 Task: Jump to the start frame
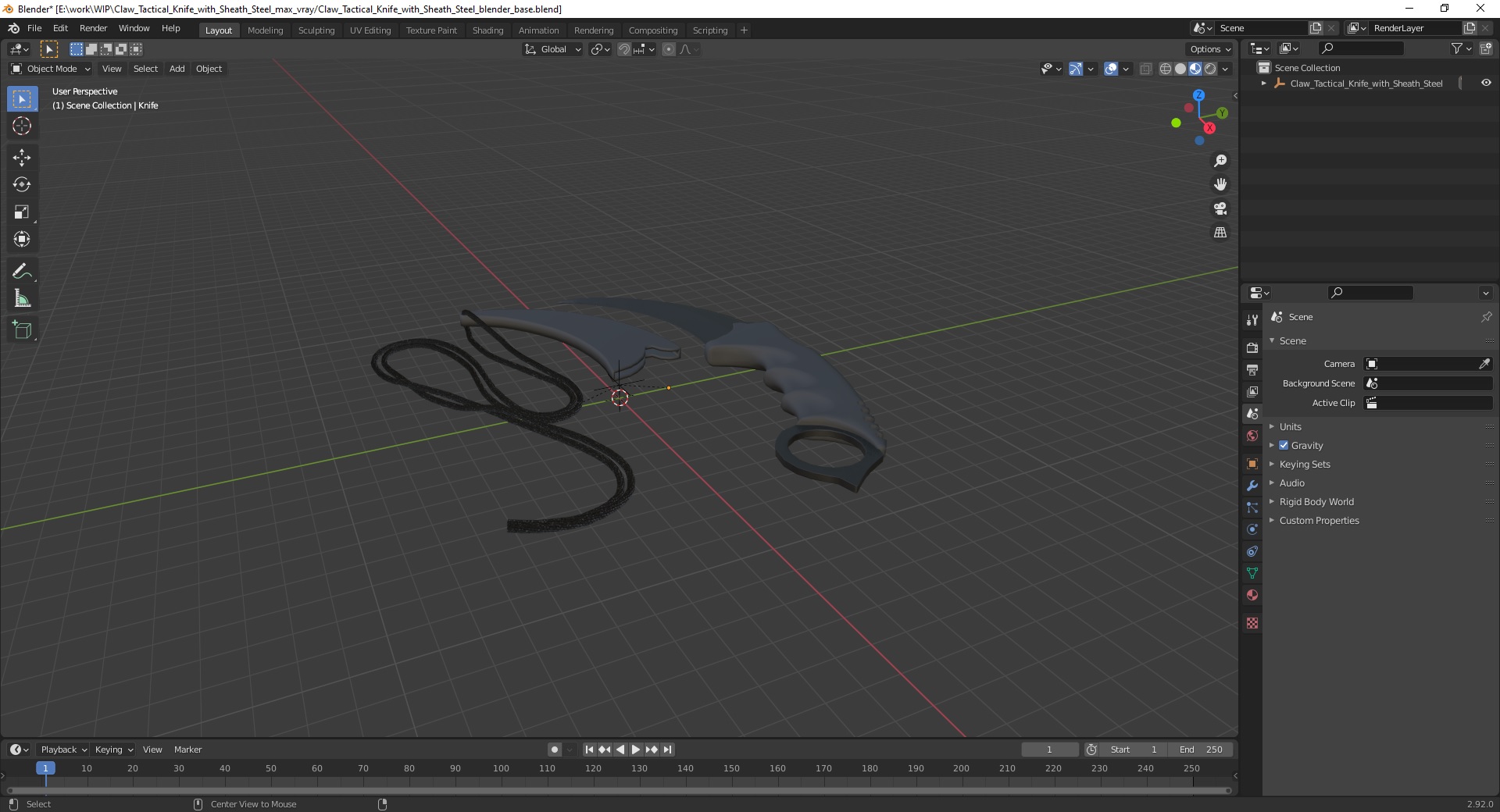(x=589, y=750)
